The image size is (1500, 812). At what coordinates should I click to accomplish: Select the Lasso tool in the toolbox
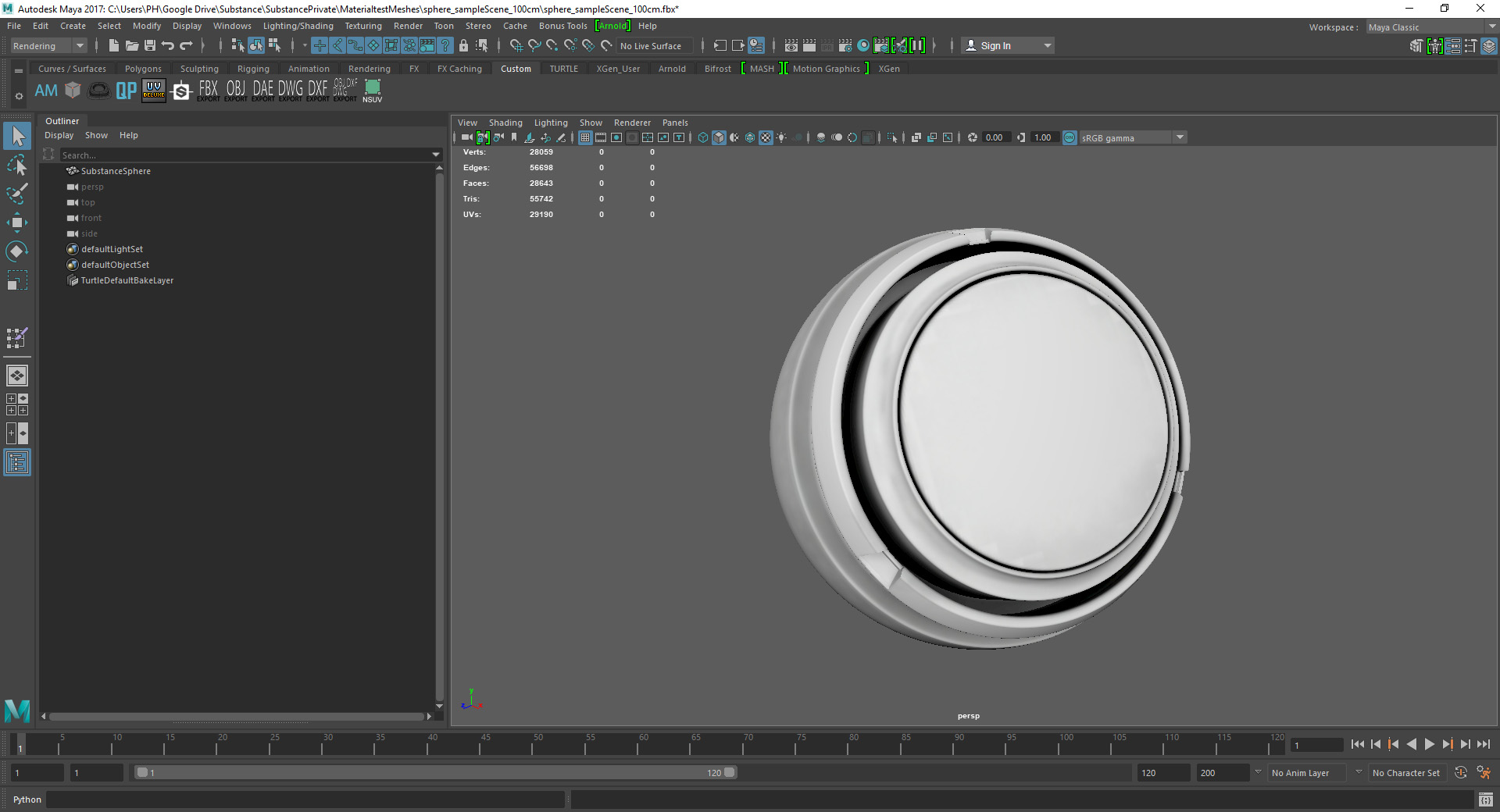(17, 165)
